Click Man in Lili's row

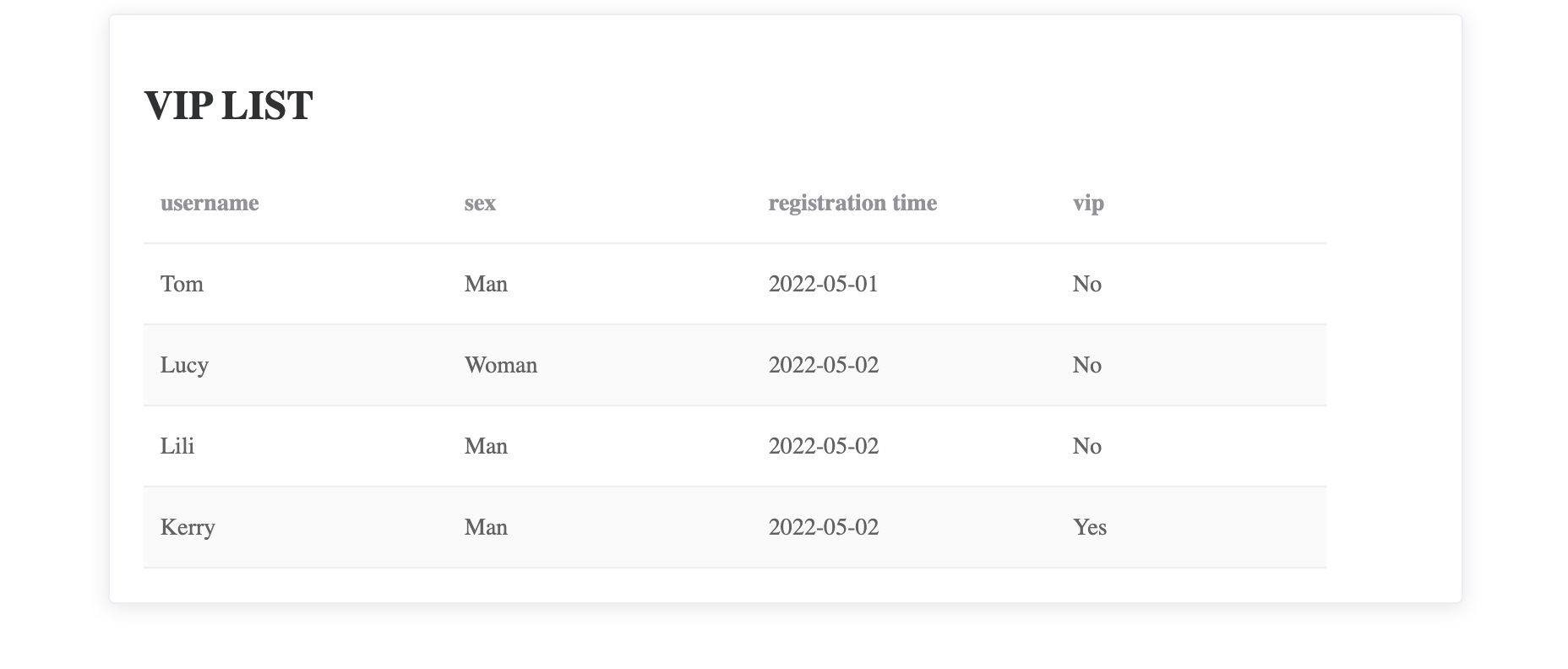pos(486,447)
